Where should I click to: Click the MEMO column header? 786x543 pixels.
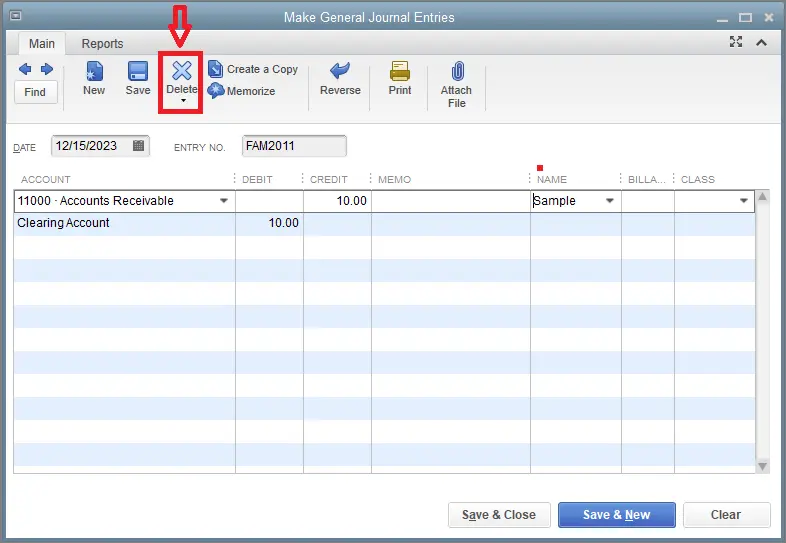pos(395,179)
